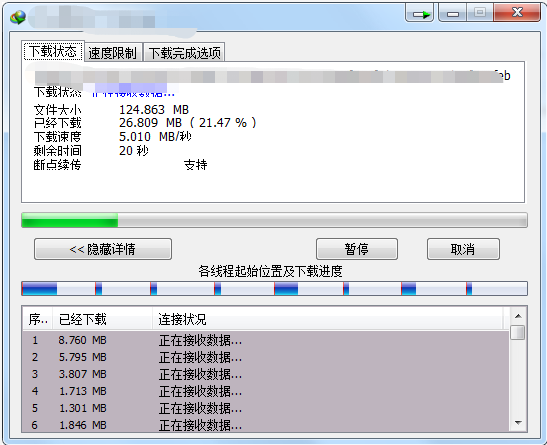547x445 pixels.
Task: Pause download with 暂停 button
Action: pos(357,249)
